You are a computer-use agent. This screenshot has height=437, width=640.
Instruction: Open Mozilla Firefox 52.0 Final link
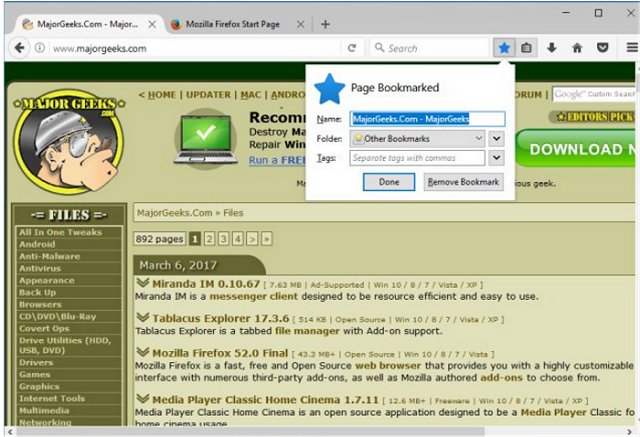(x=220, y=353)
